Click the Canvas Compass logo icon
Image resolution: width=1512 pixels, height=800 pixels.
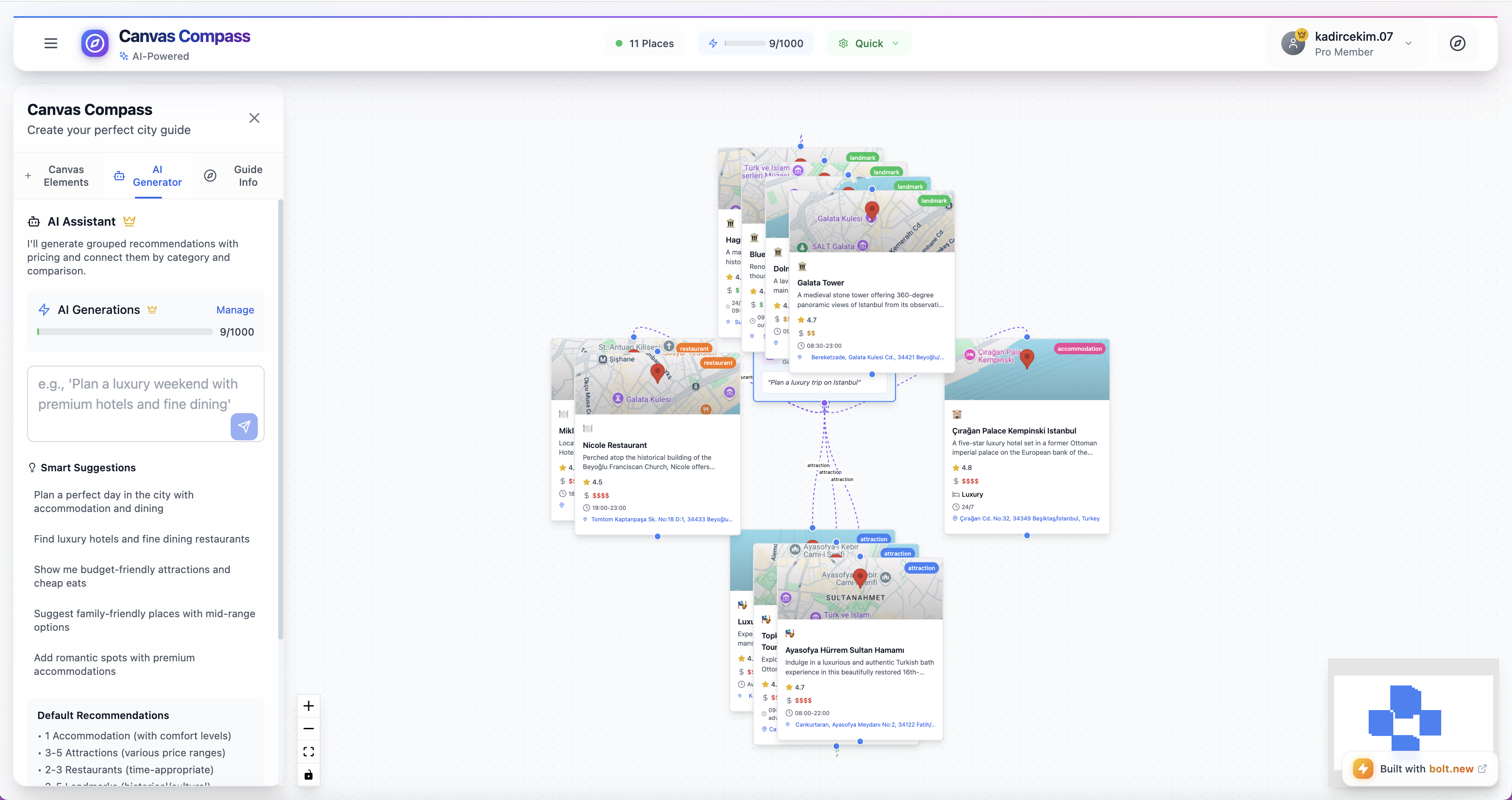click(x=95, y=43)
